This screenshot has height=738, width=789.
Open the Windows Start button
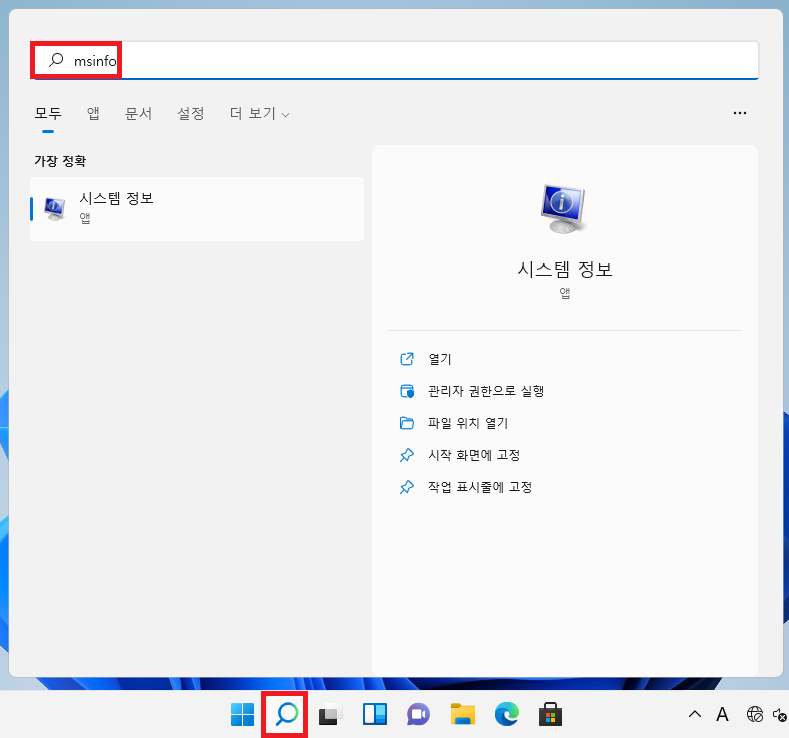pyautogui.click(x=242, y=714)
